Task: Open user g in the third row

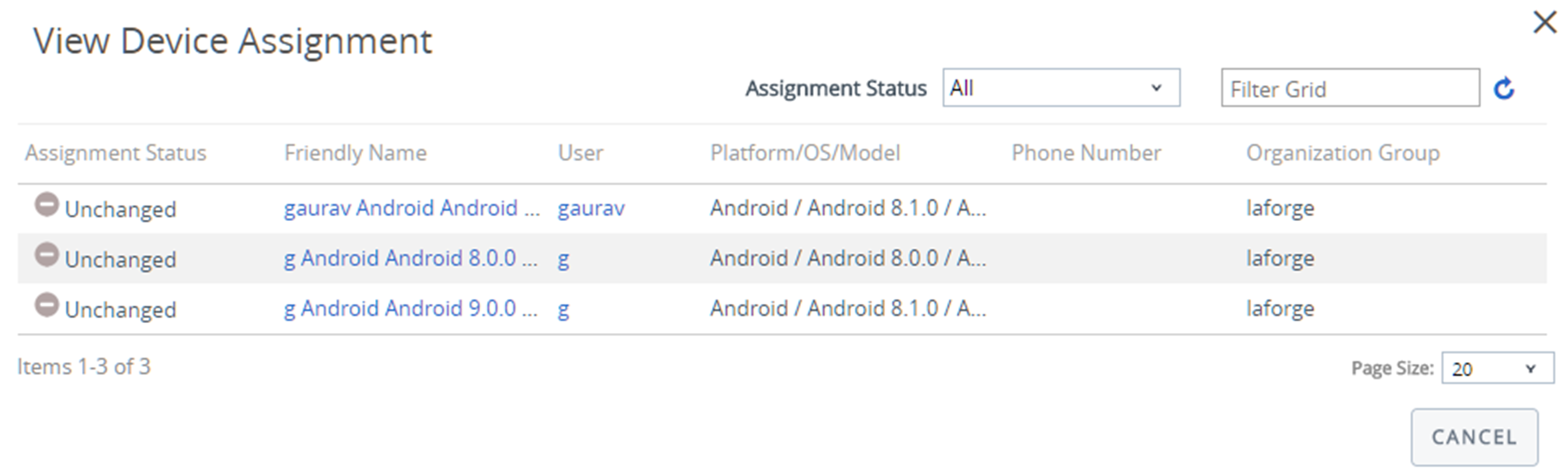Action: (564, 309)
